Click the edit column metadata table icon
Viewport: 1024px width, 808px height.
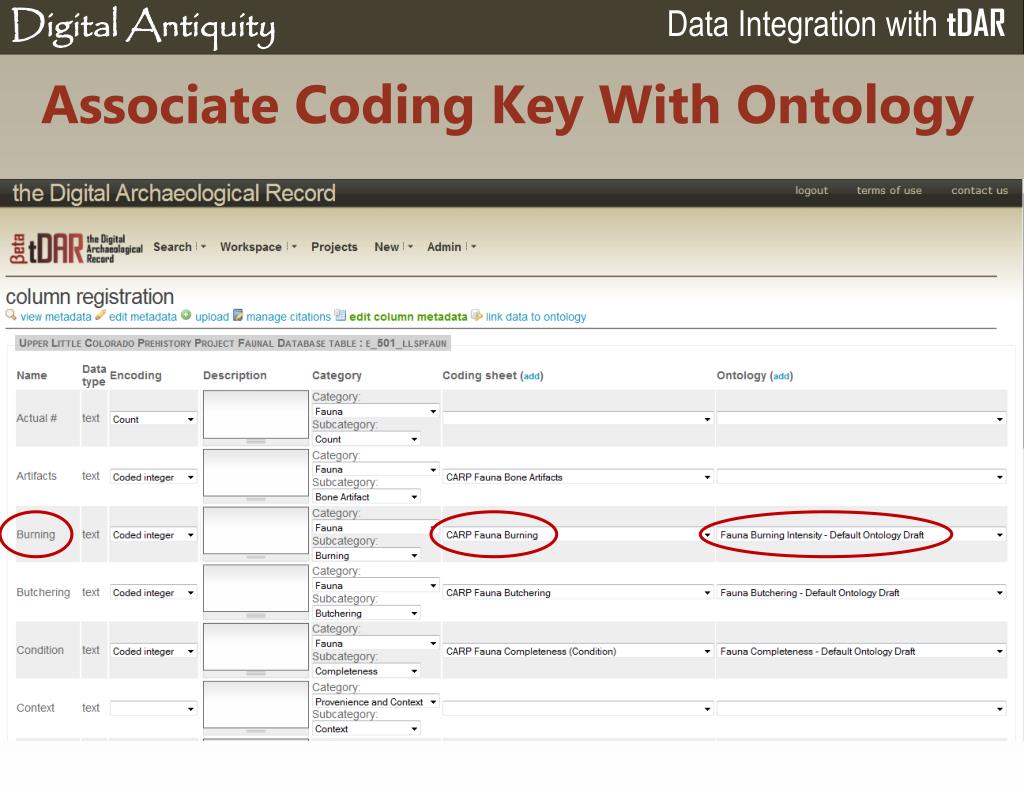[340, 315]
